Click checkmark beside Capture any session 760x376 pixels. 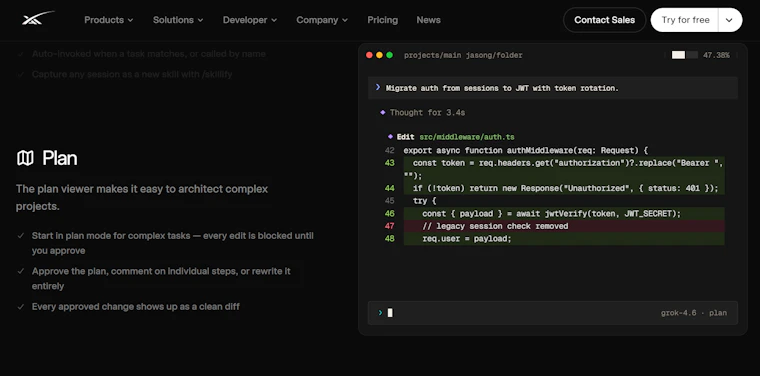pyautogui.click(x=20, y=75)
